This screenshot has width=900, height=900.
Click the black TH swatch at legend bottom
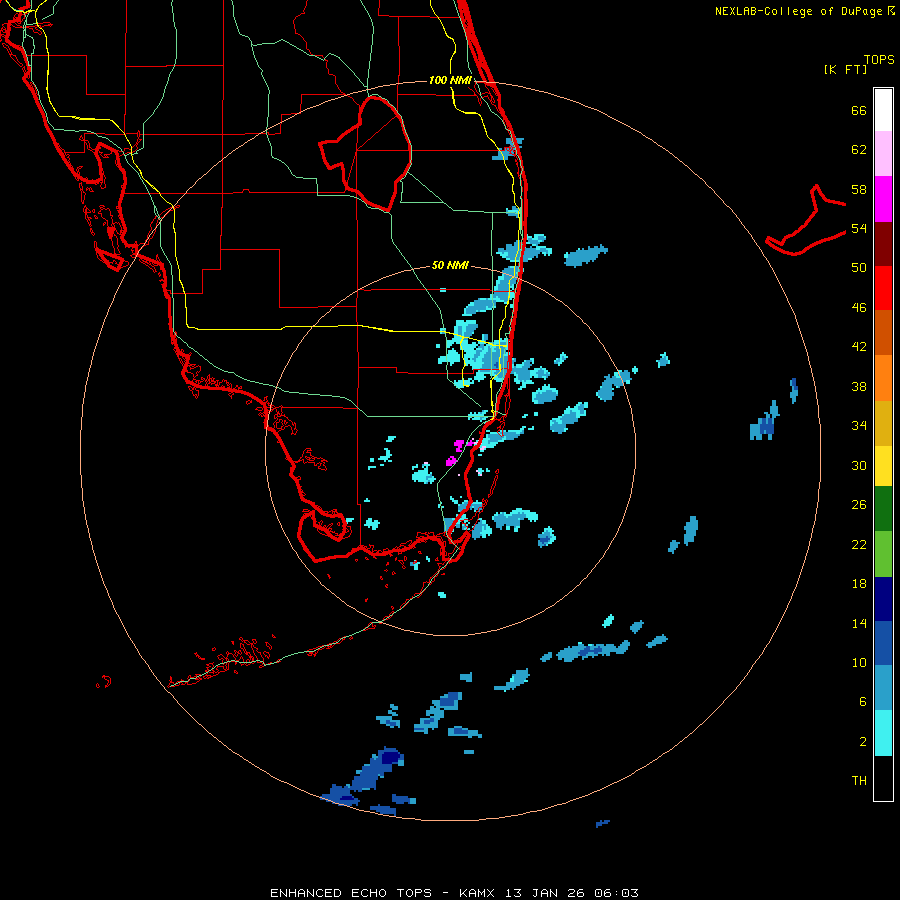pos(883,778)
